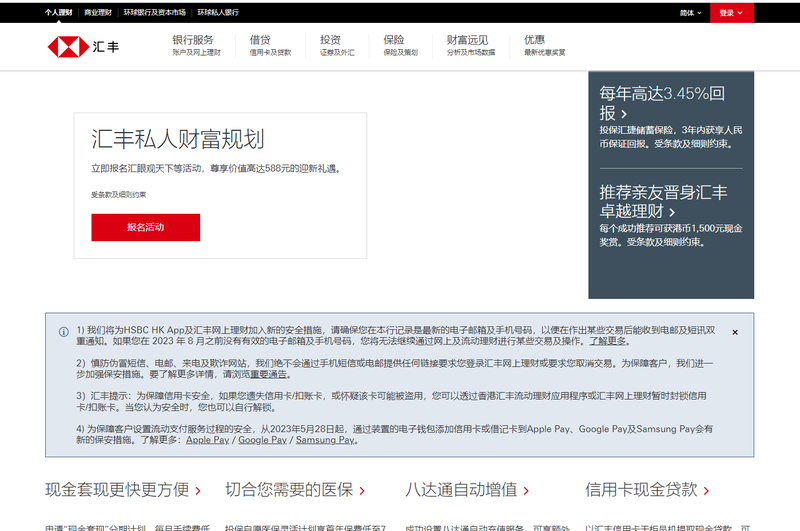Click the HSBC hexagon logo
This screenshot has height=531, width=800.
click(68, 47)
